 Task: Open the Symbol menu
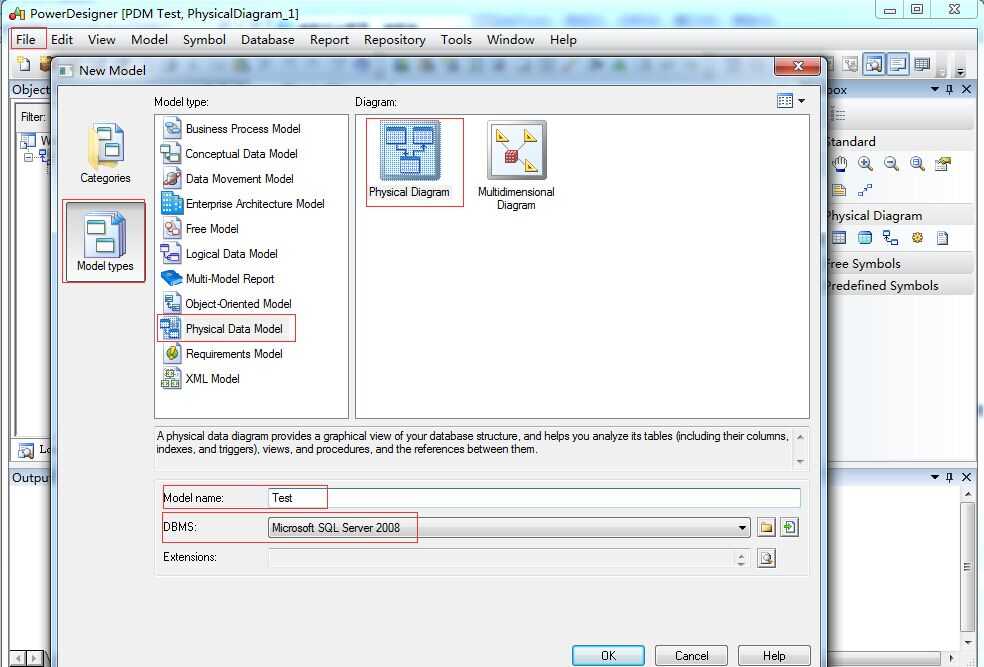[x=204, y=40]
